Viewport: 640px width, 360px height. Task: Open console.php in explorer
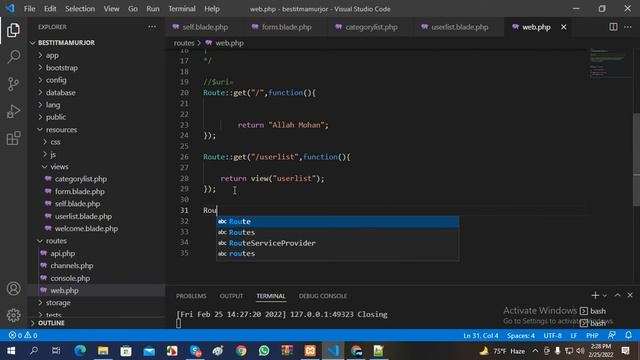pyautogui.click(x=70, y=278)
